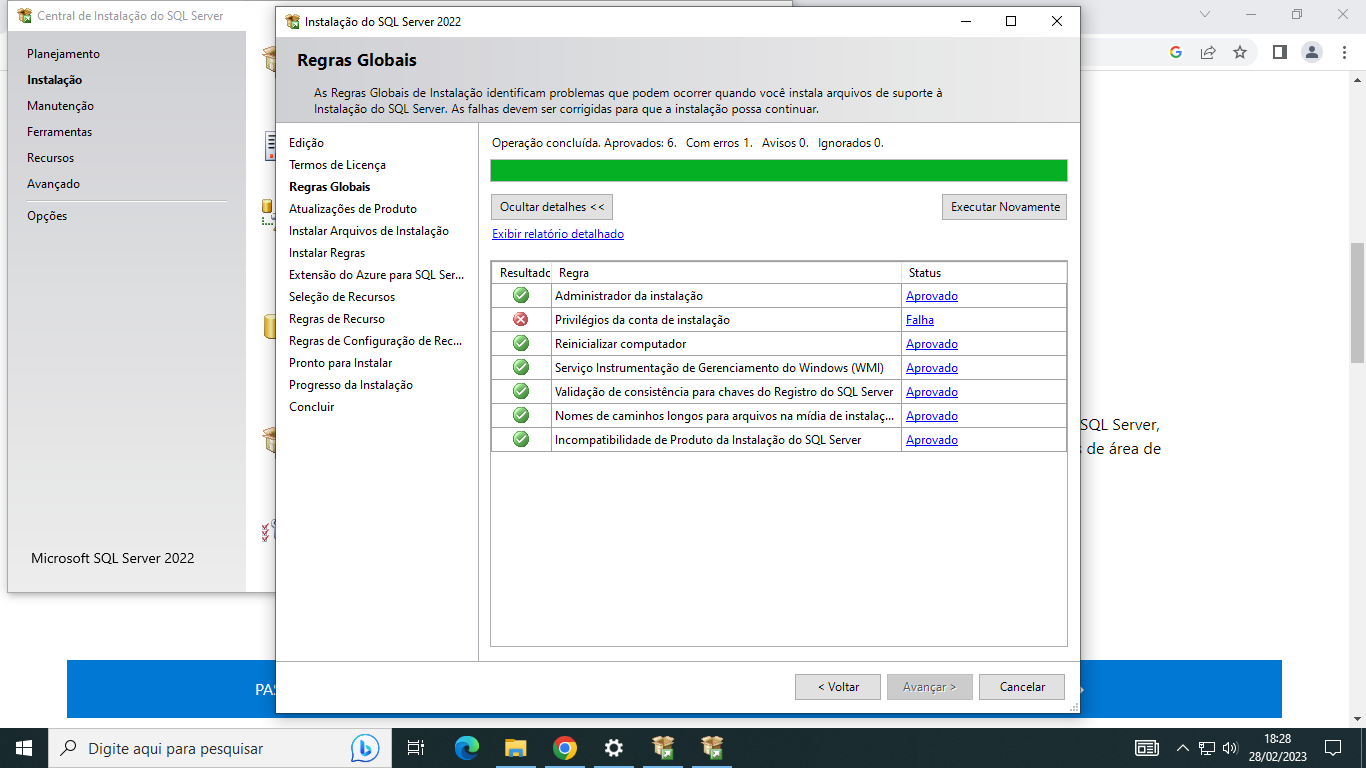This screenshot has height=768, width=1366.
Task: Select Atualizações de Produto step
Action: (x=353, y=209)
